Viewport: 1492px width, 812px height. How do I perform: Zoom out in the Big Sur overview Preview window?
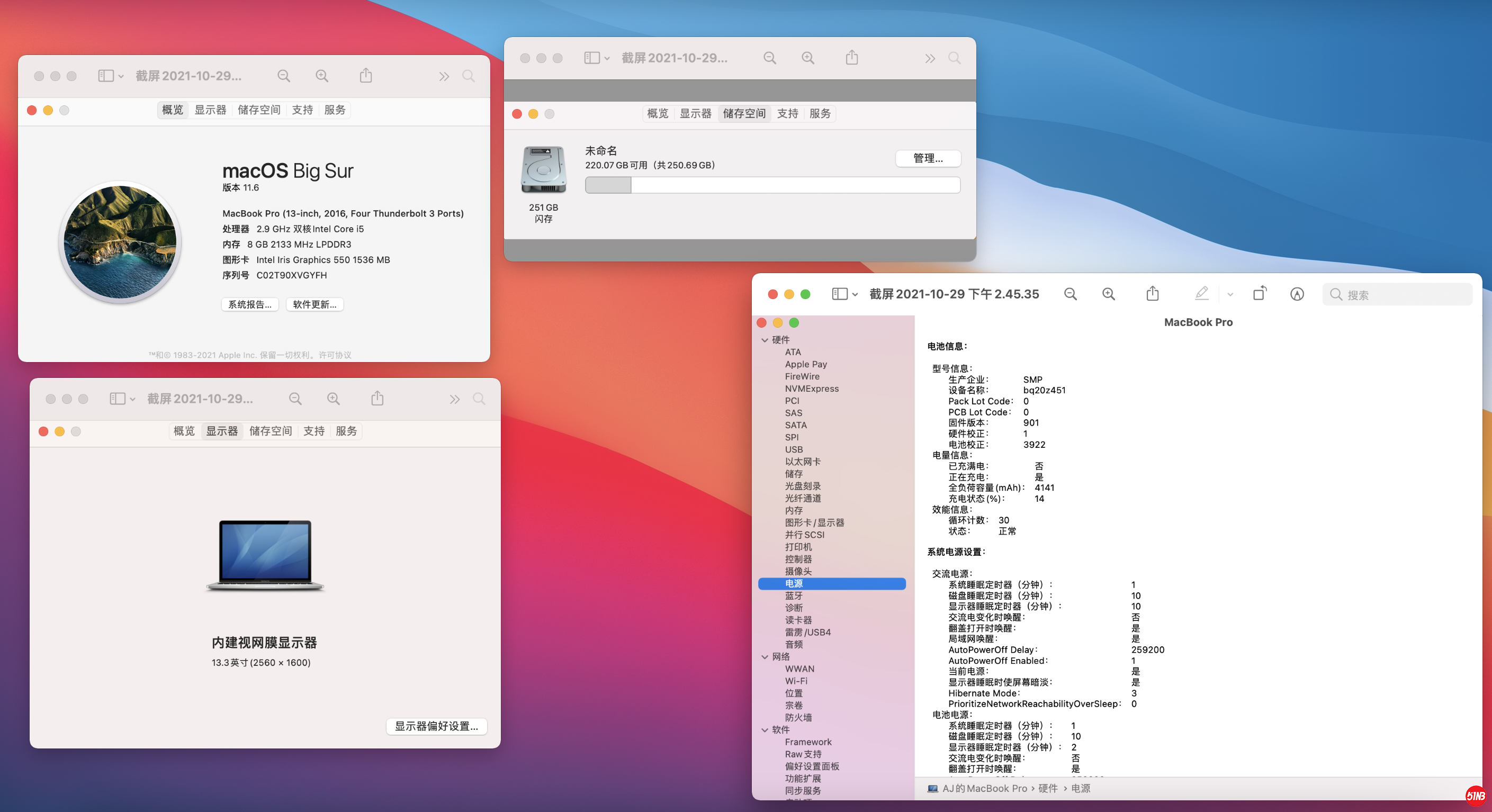284,76
